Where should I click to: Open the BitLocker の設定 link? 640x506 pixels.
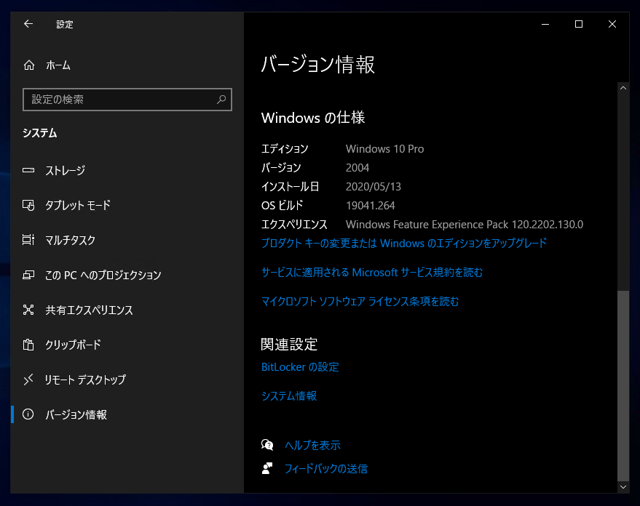pyautogui.click(x=300, y=367)
